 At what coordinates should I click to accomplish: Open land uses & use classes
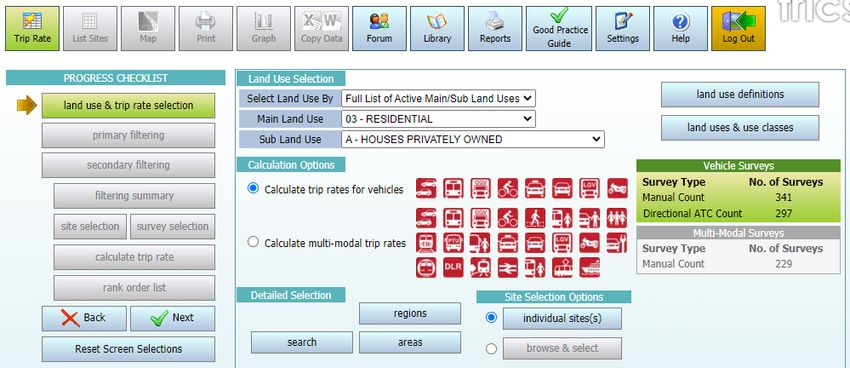[740, 128]
